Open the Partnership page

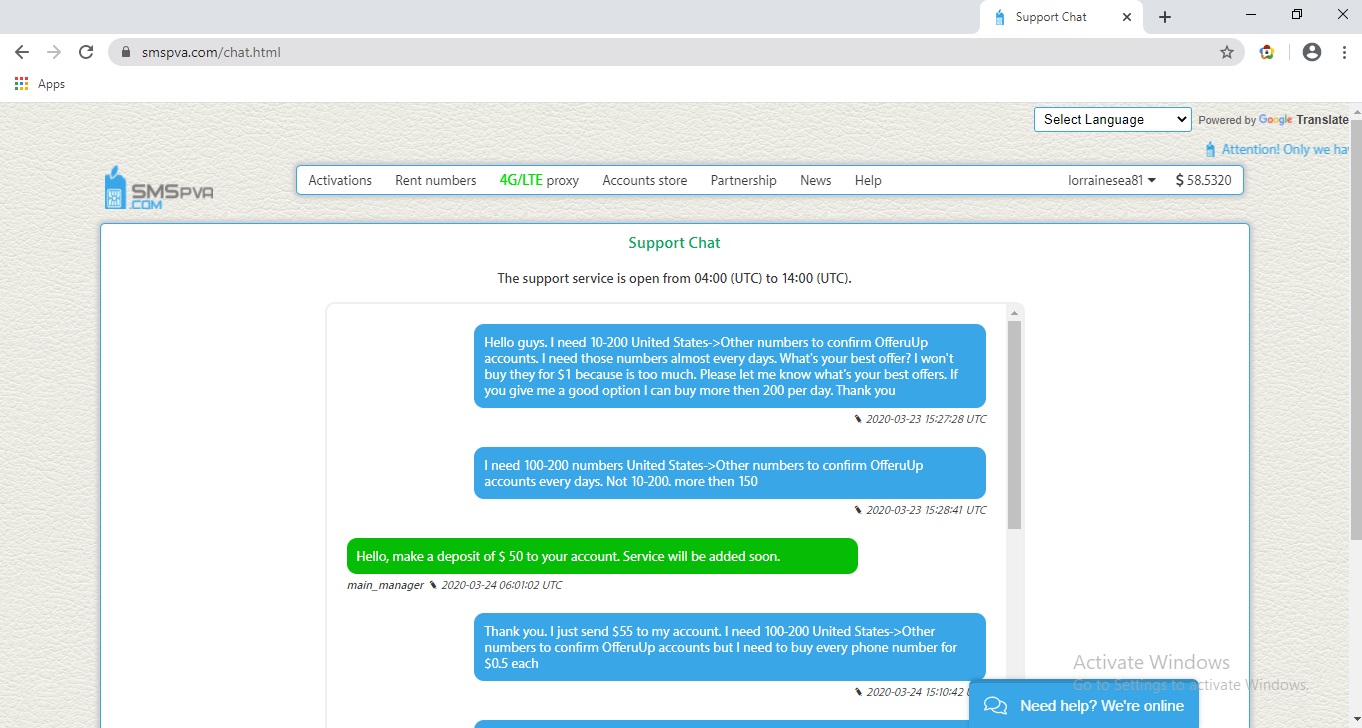click(x=743, y=181)
